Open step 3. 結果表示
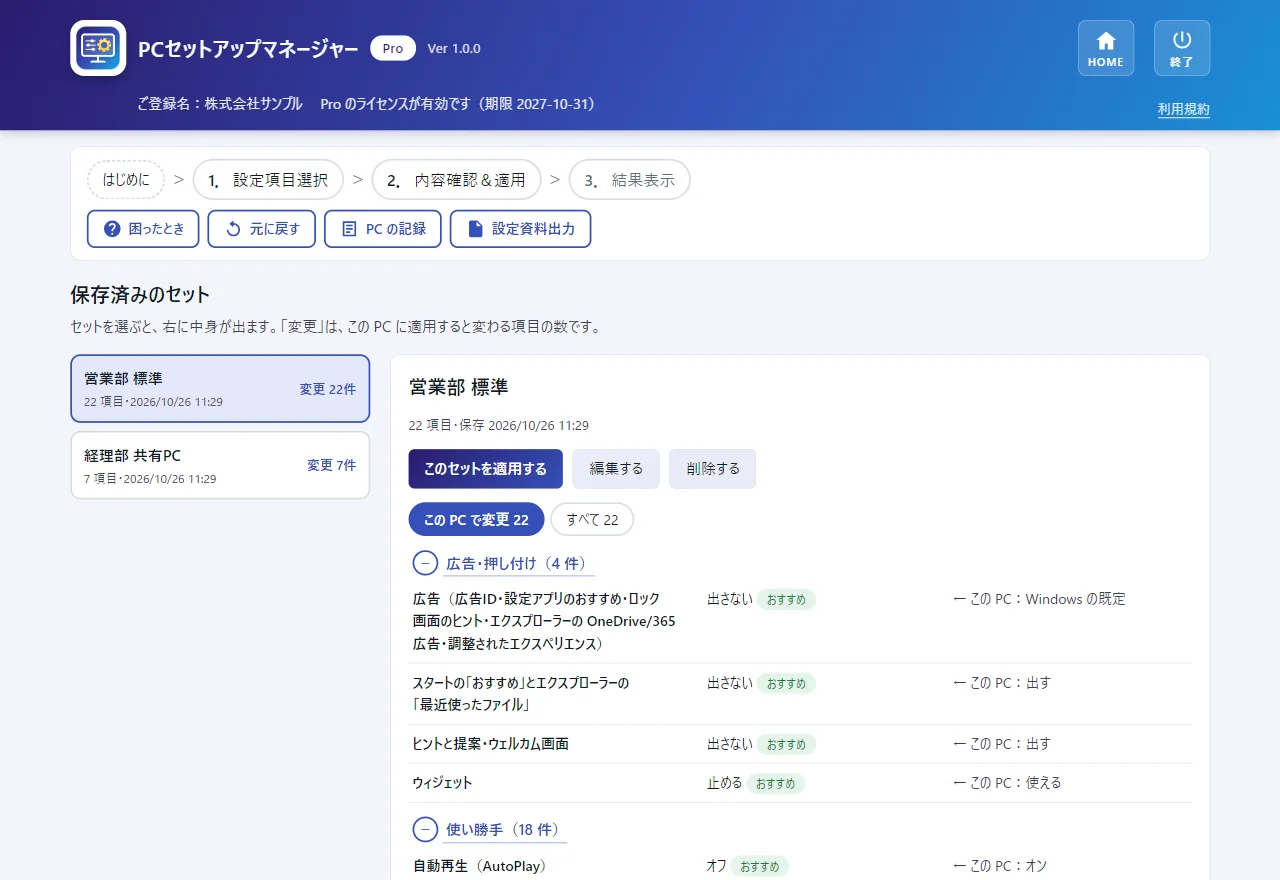 [629, 180]
